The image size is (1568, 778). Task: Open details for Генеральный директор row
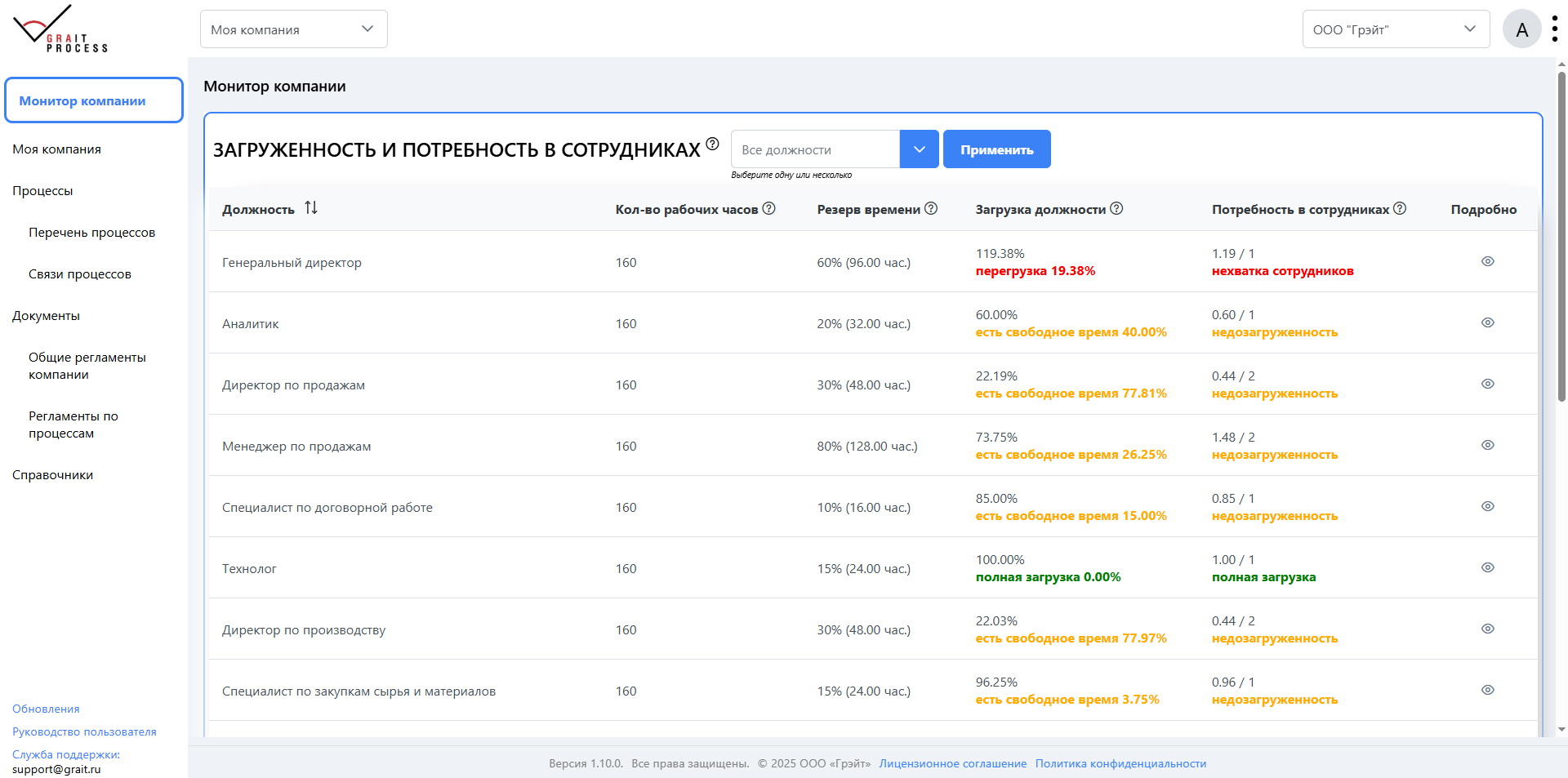(x=1487, y=261)
